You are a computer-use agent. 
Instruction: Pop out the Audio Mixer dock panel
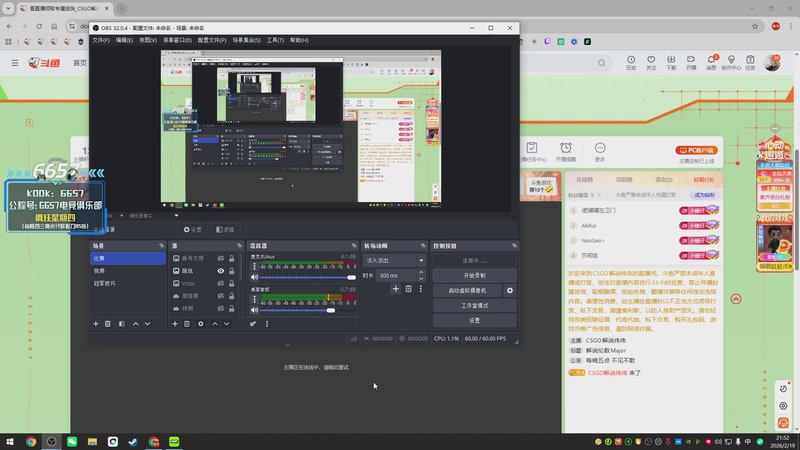coord(354,246)
